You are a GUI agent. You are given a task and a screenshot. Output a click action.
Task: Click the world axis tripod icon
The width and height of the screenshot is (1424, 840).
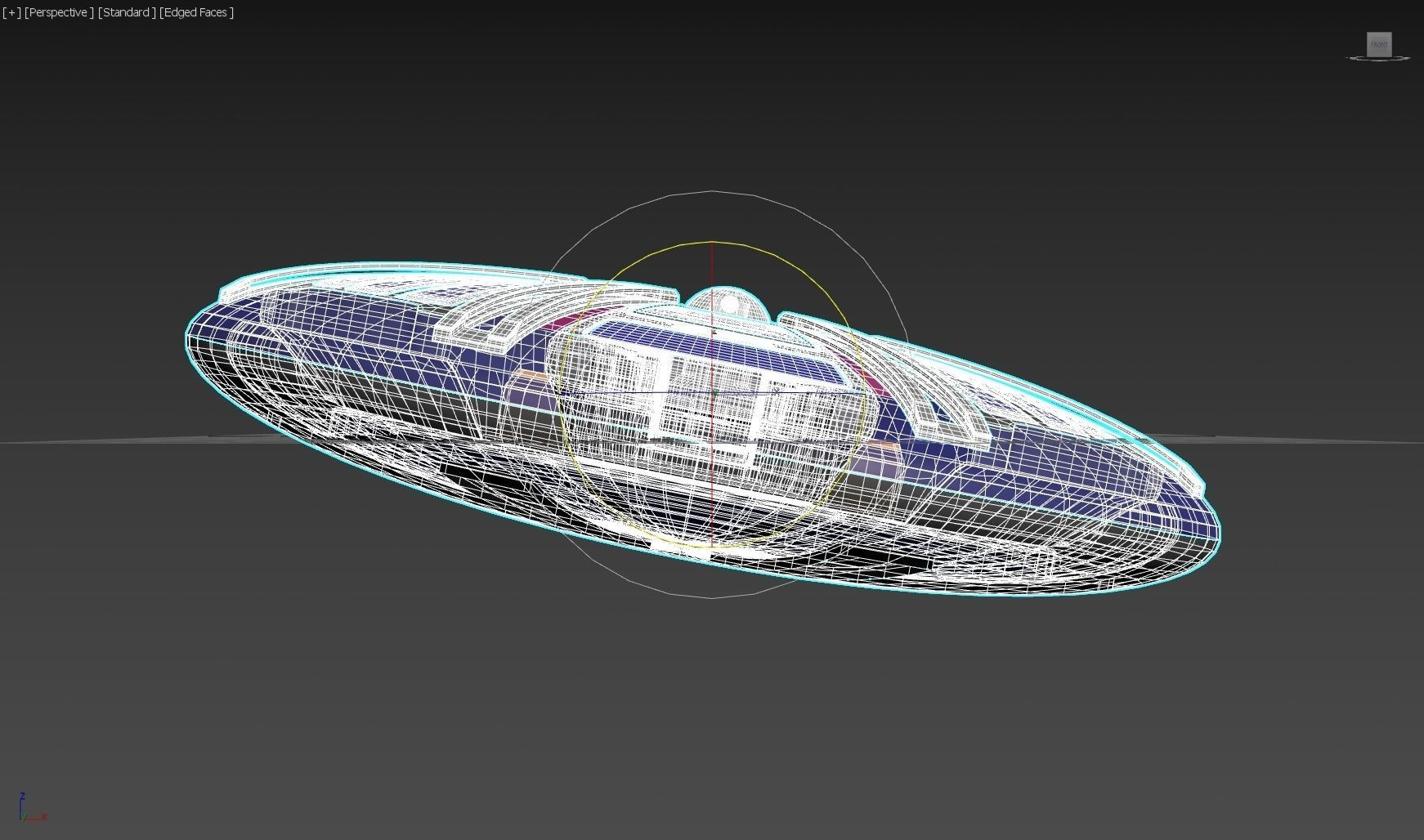click(31, 807)
